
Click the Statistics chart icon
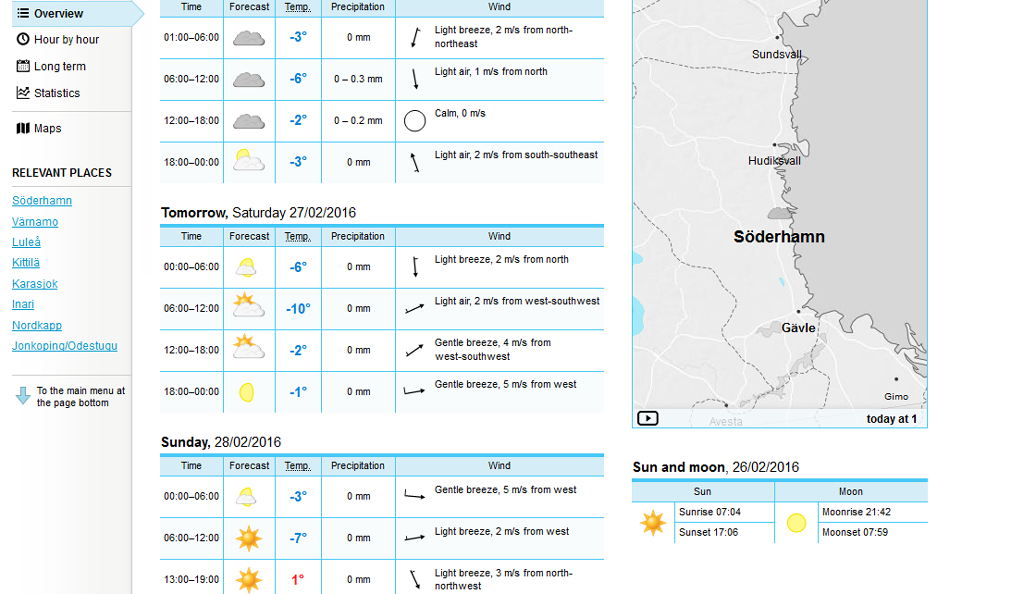pos(23,93)
